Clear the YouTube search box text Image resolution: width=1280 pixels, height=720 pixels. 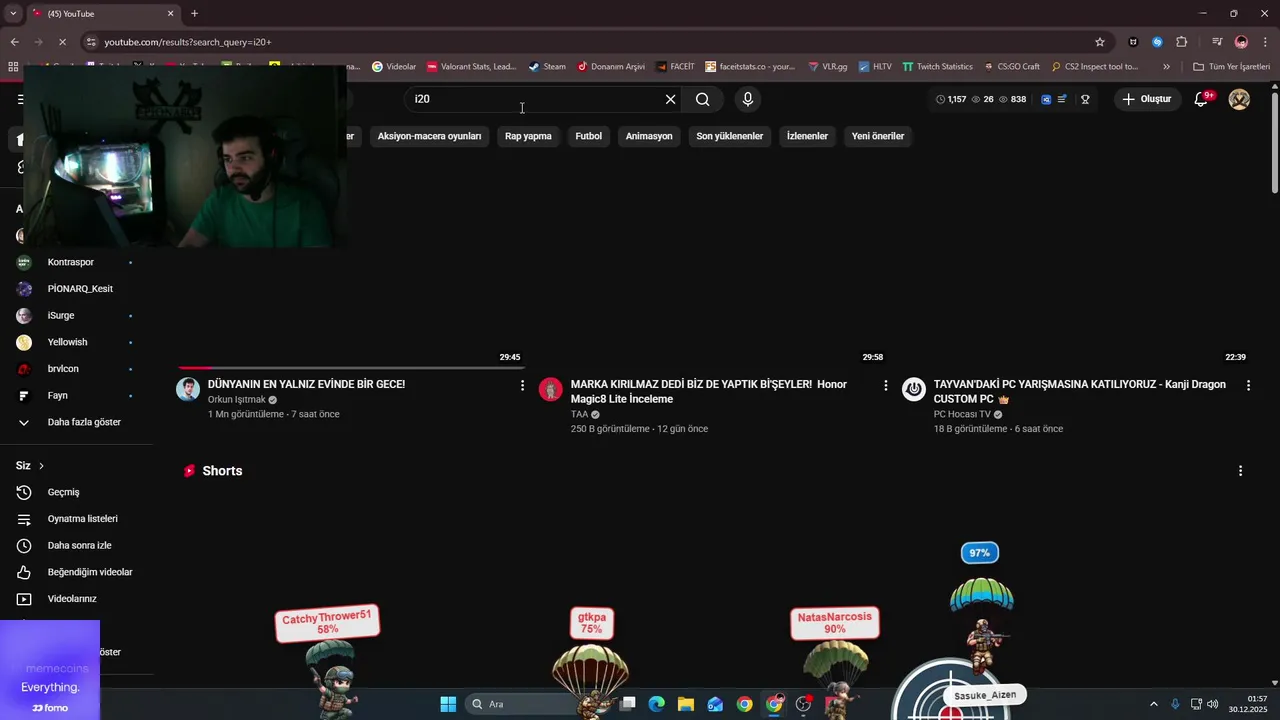point(671,99)
